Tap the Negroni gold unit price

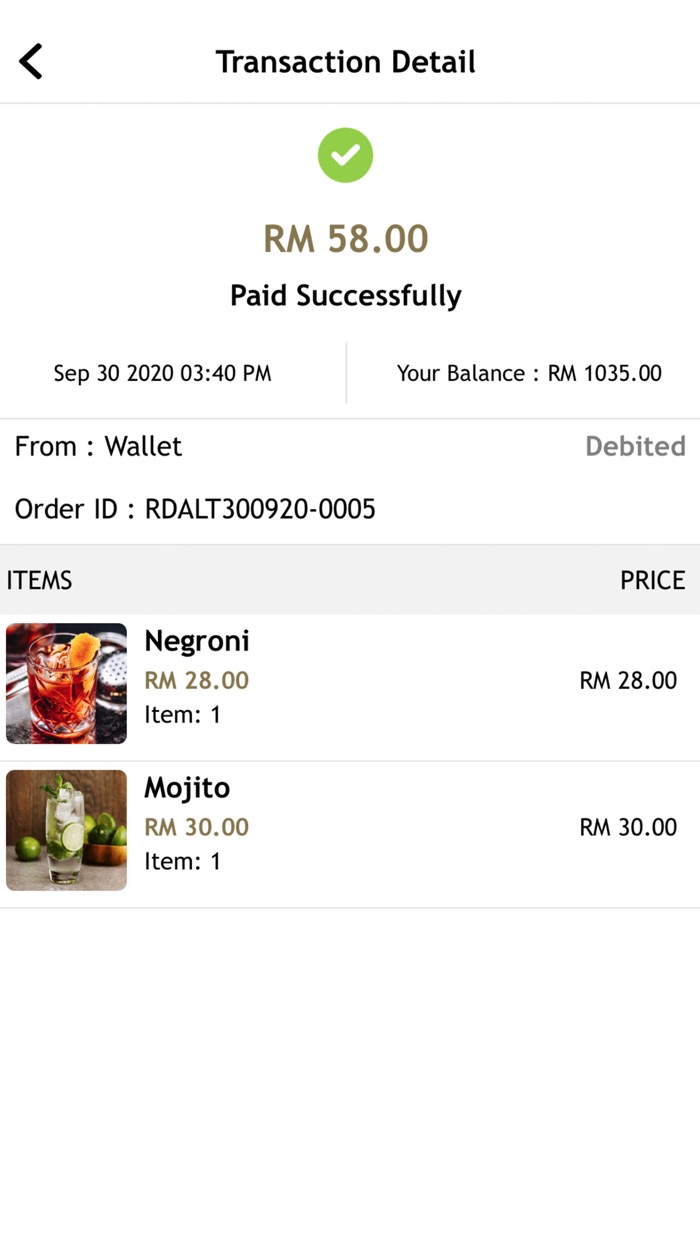pyautogui.click(x=197, y=681)
